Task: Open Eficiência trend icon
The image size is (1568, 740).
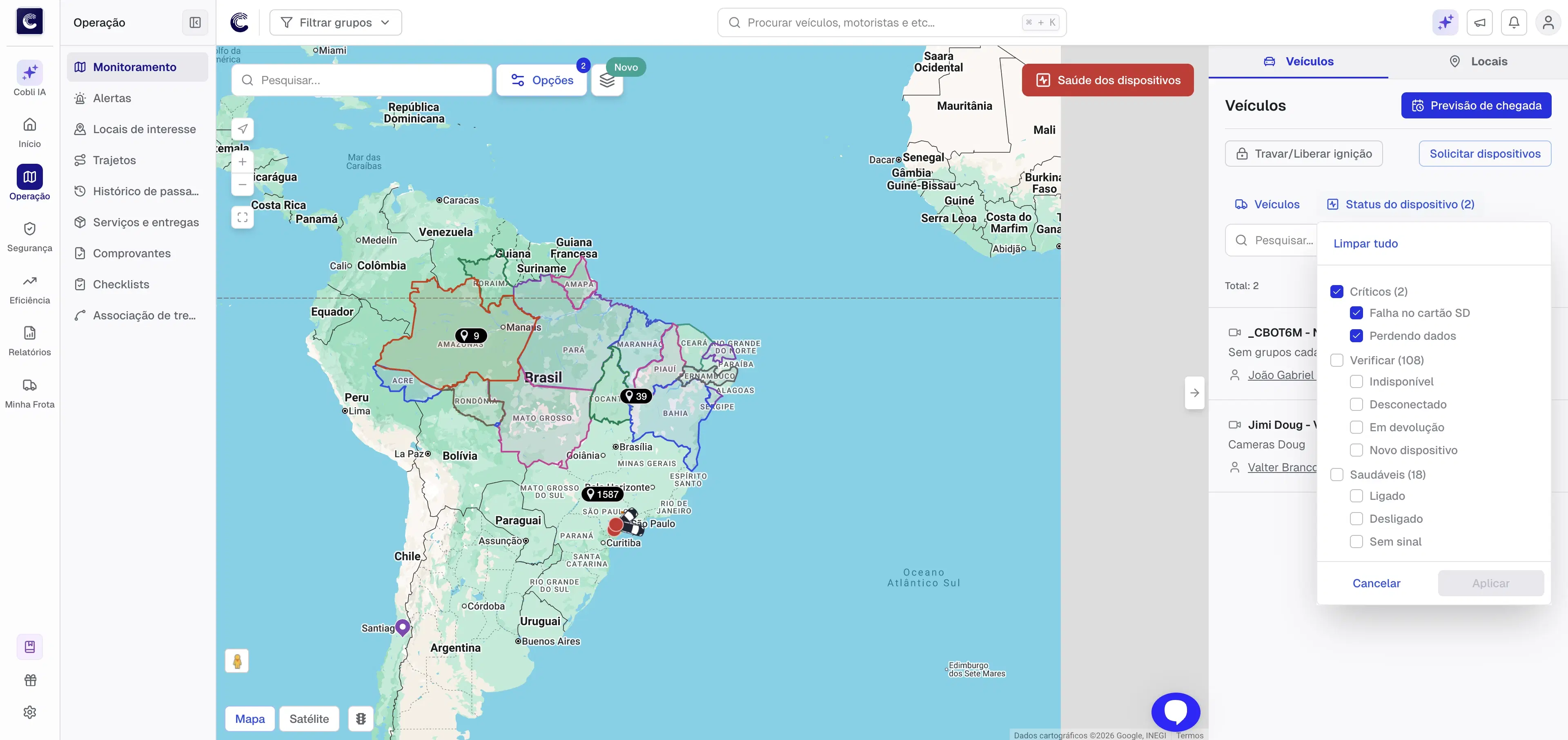Action: click(29, 281)
